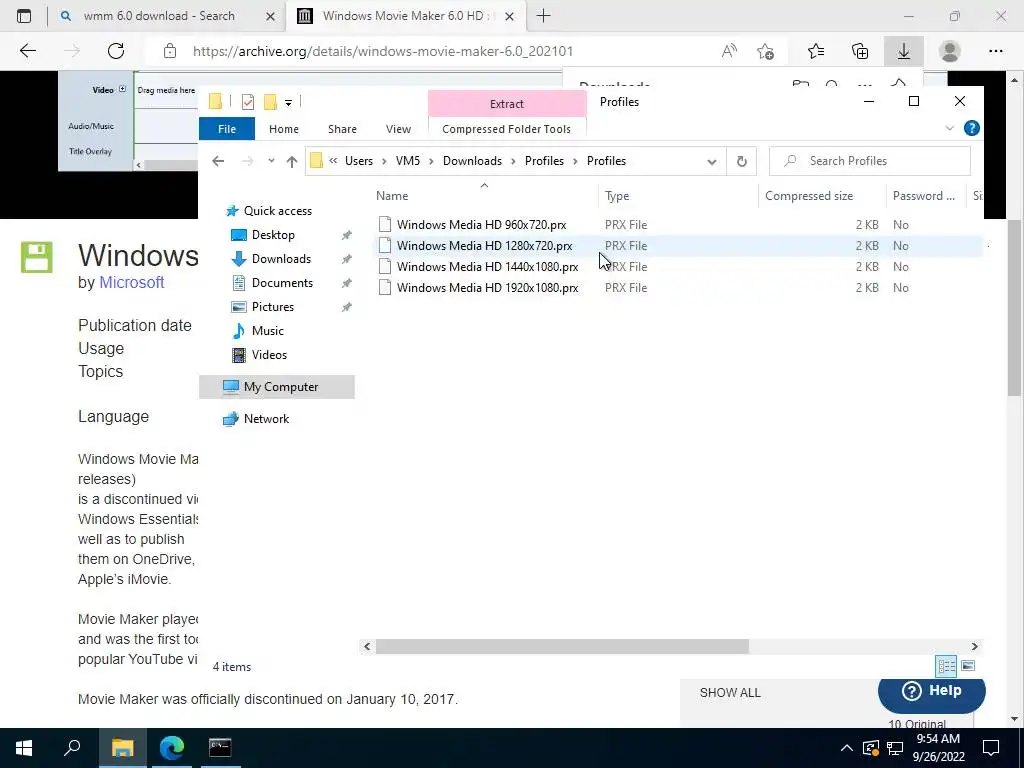Click Downloads in the address breadcrumb
This screenshot has height=768, width=1024.
(x=472, y=161)
